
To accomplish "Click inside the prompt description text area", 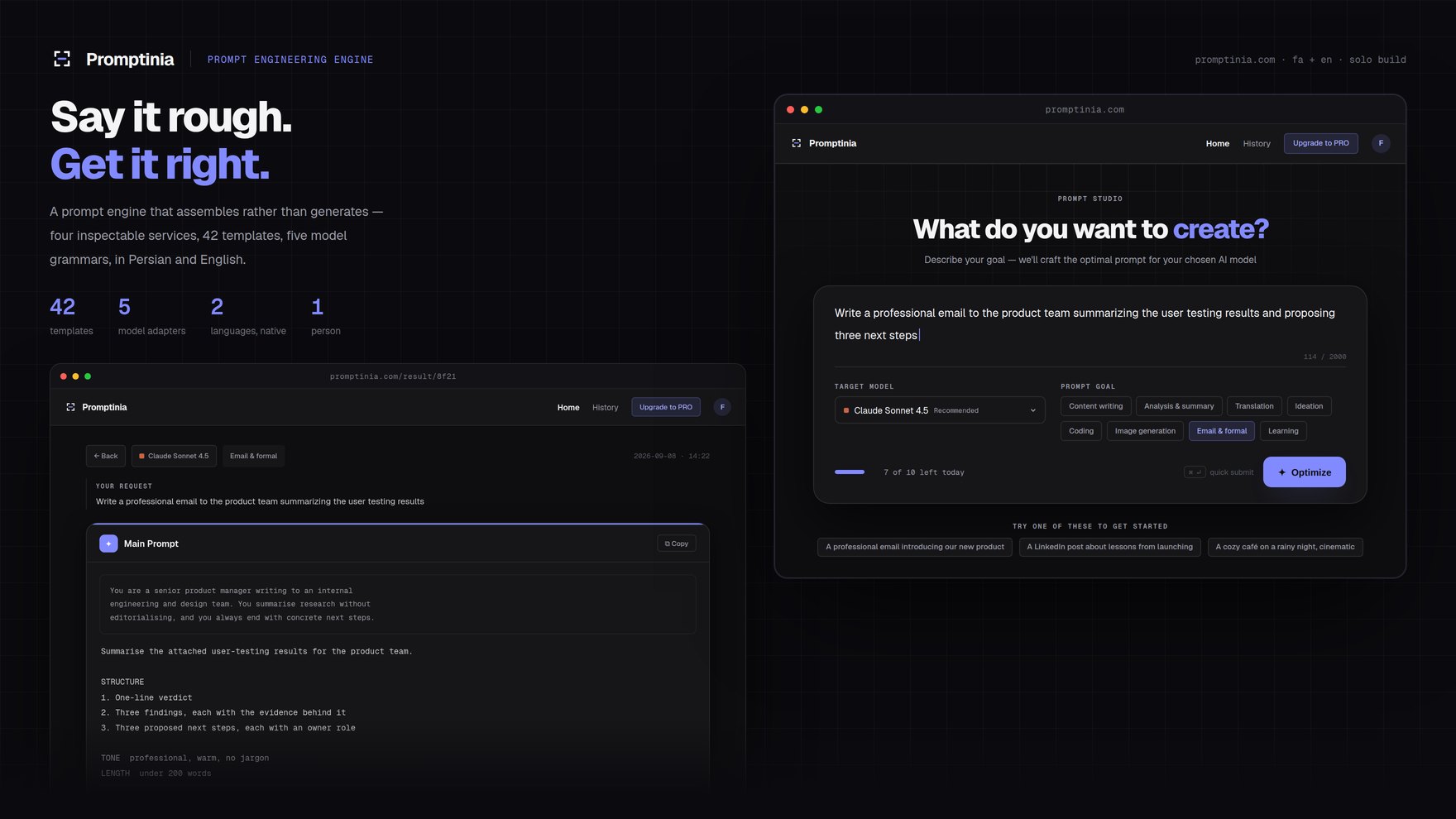I will pos(1090,324).
